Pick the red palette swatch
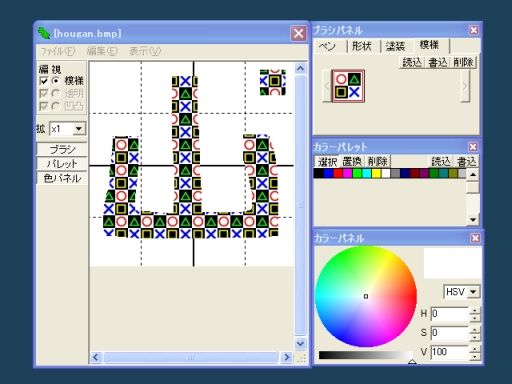Image resolution: width=512 pixels, height=384 pixels. 338,173
